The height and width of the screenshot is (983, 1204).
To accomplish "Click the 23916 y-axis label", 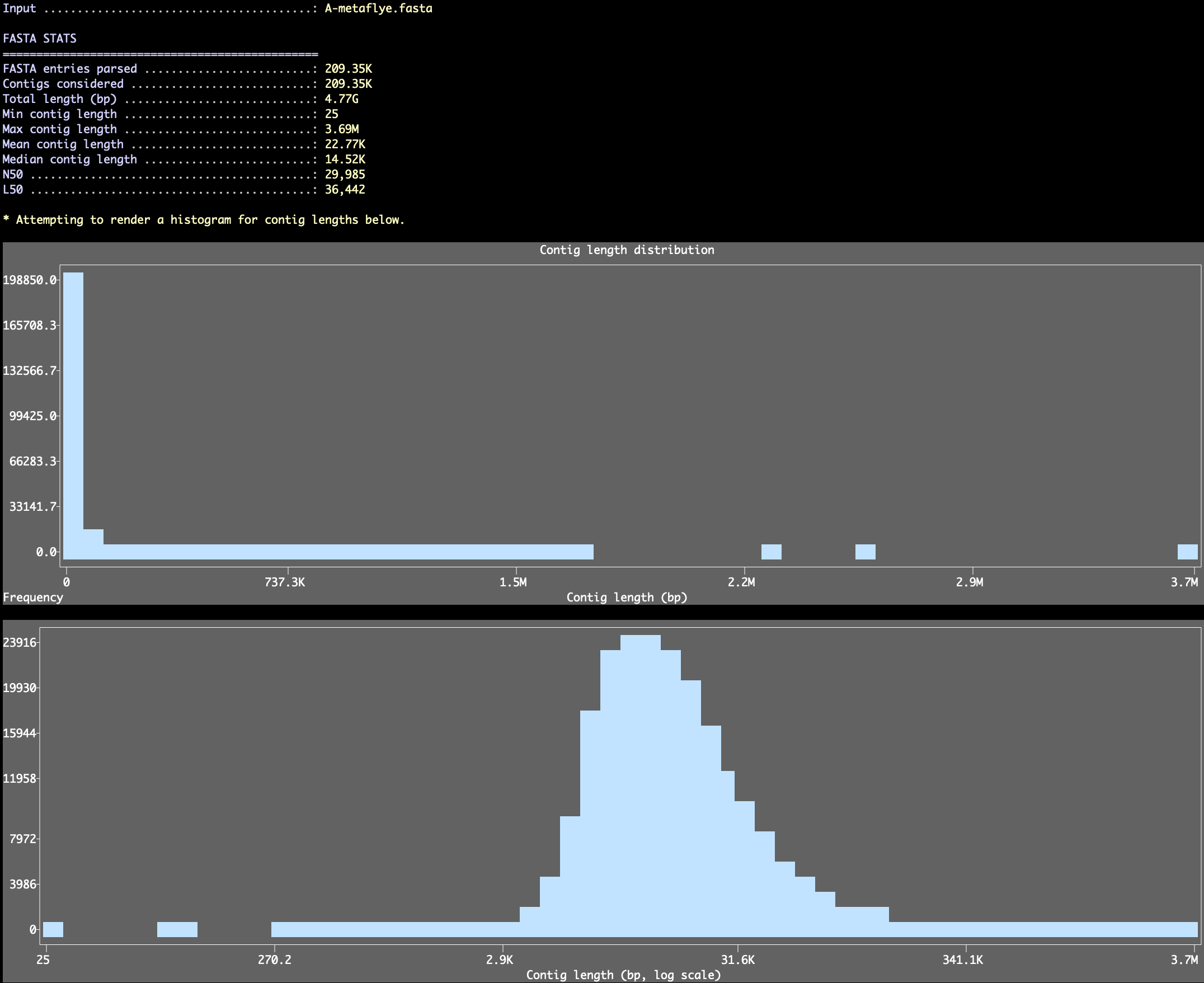I will coord(20,642).
